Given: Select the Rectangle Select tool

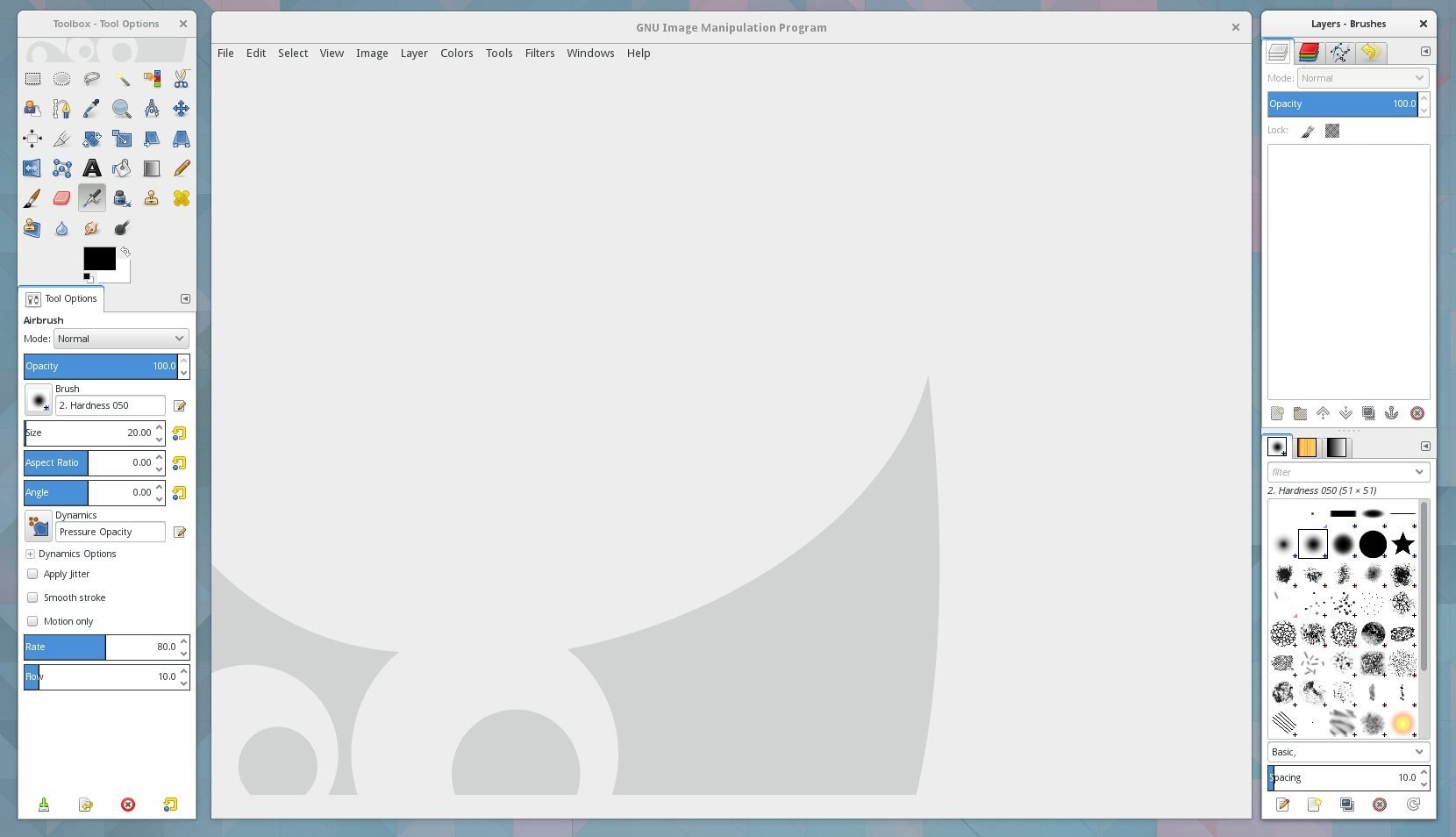Looking at the screenshot, I should tap(32, 79).
